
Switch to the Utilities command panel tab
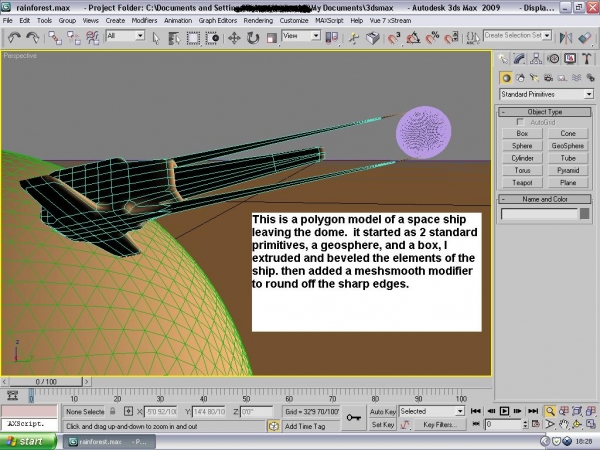(x=586, y=59)
